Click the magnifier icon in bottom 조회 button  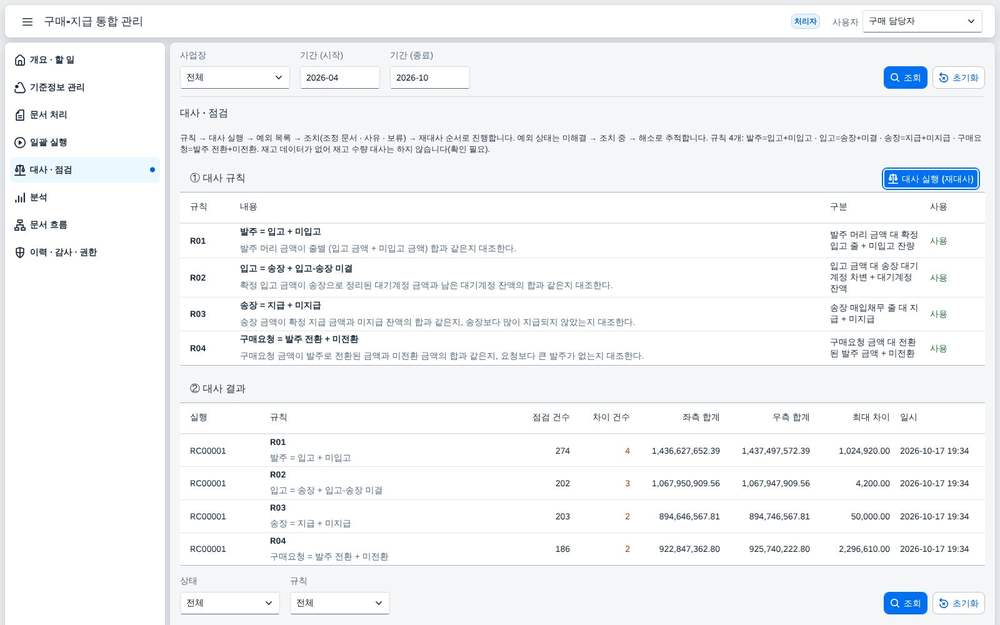[895, 603]
